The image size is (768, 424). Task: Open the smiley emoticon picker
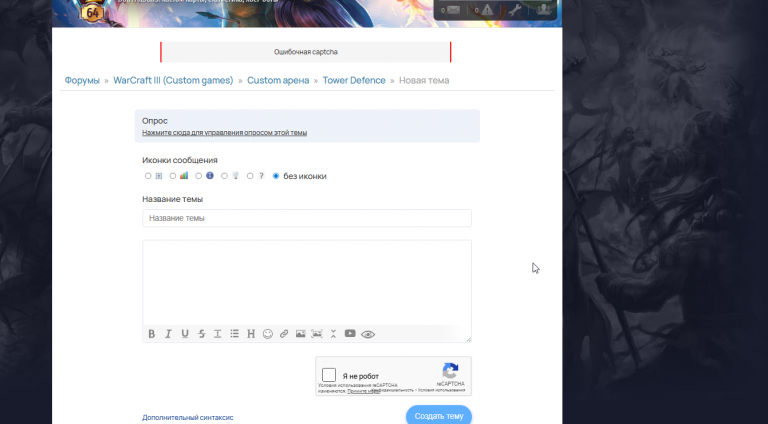pyautogui.click(x=267, y=334)
